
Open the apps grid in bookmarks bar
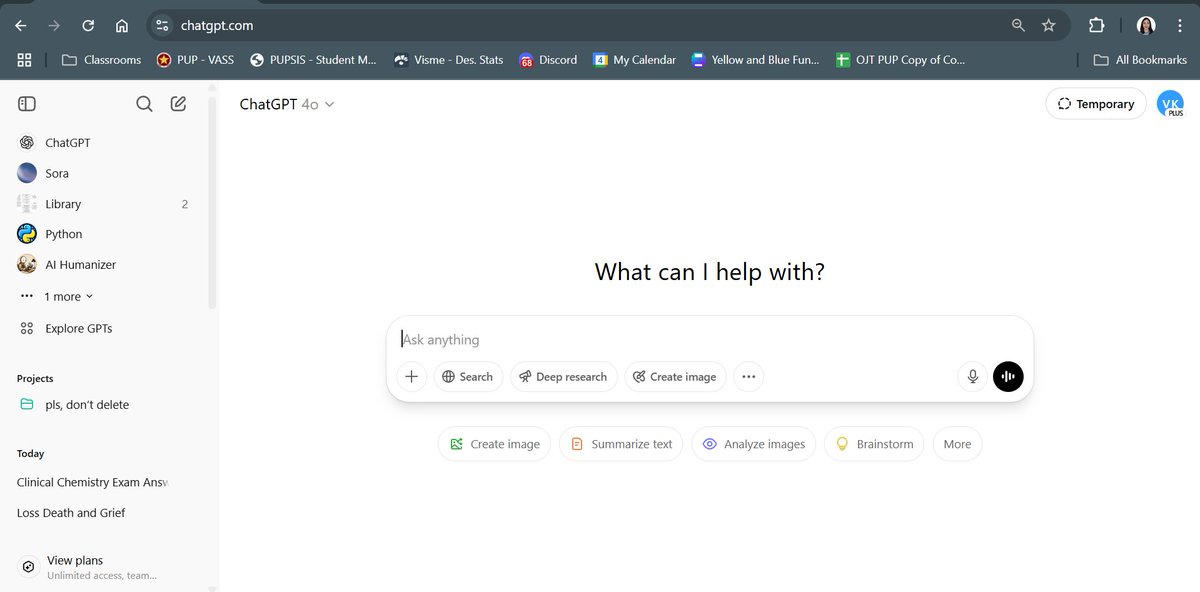pyautogui.click(x=25, y=60)
